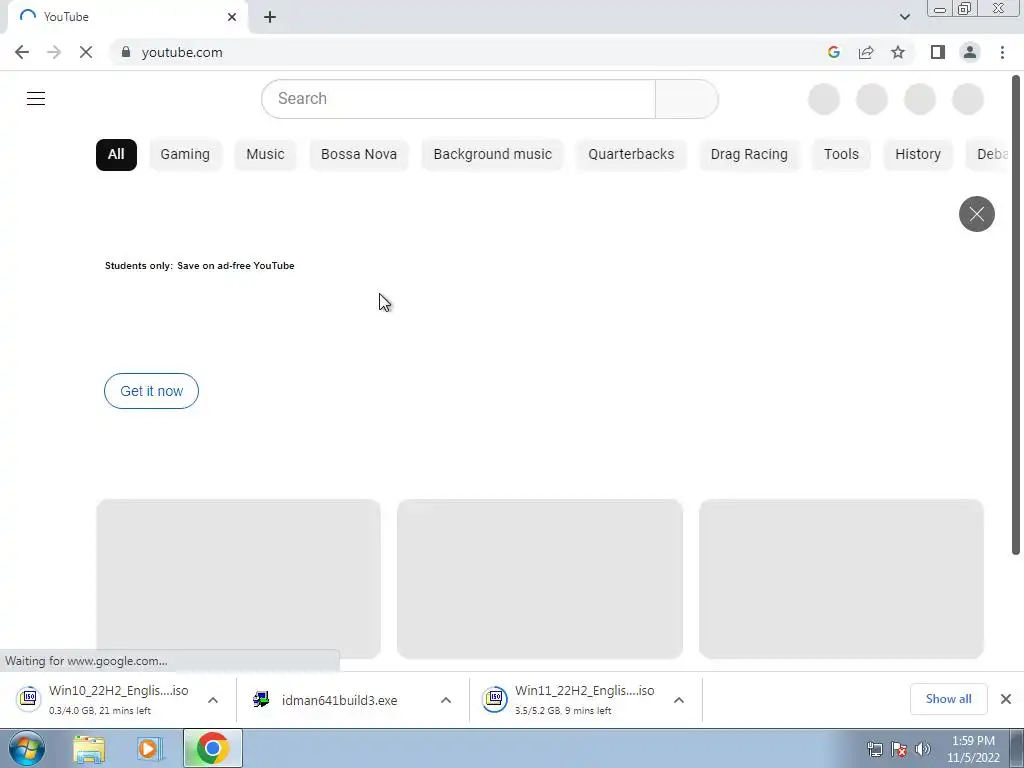Open the Windows Start button
1024x768 pixels.
(27, 748)
